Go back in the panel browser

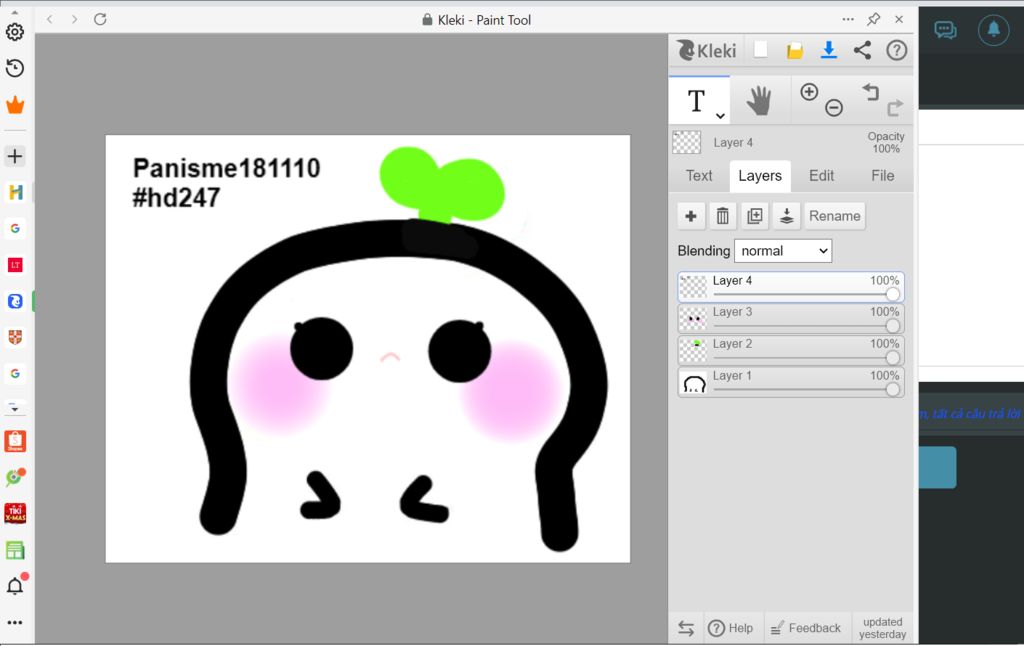pyautogui.click(x=50, y=20)
